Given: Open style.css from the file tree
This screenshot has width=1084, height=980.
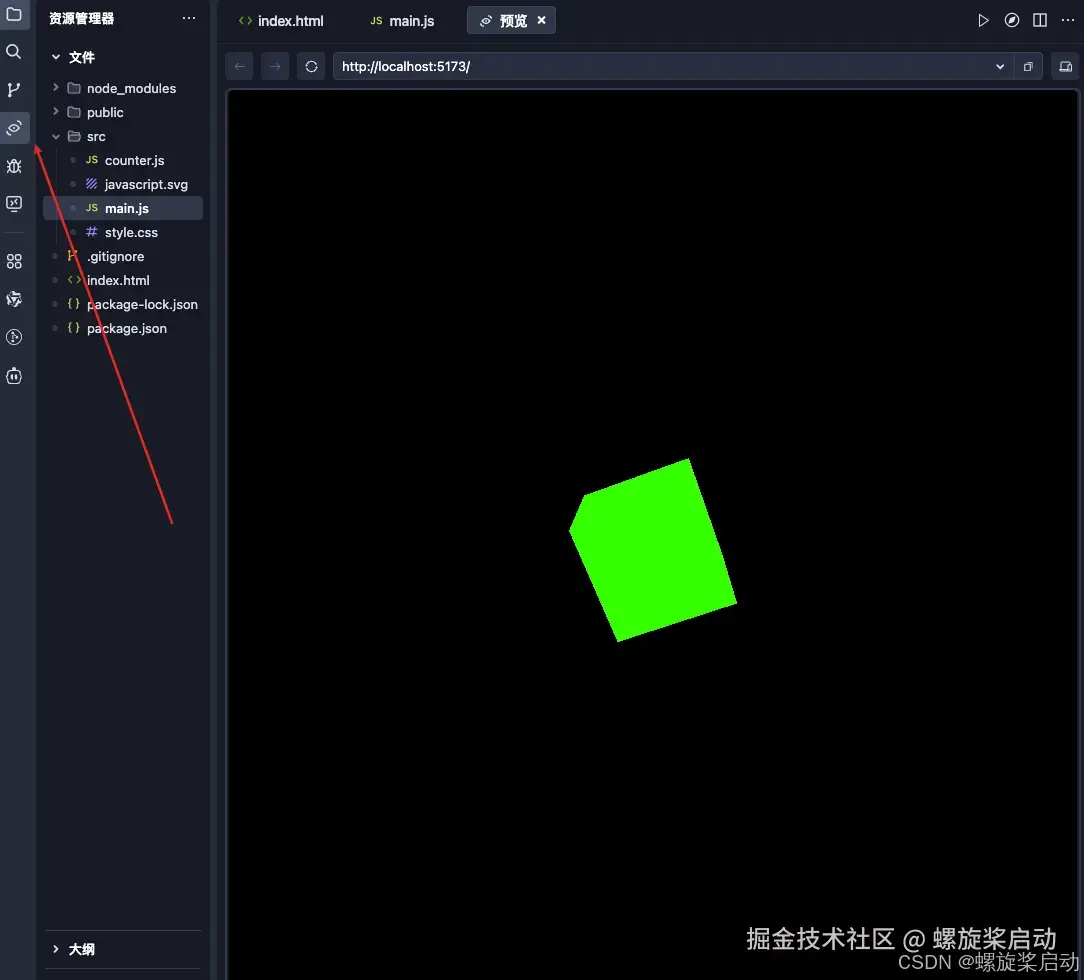Looking at the screenshot, I should (x=132, y=232).
